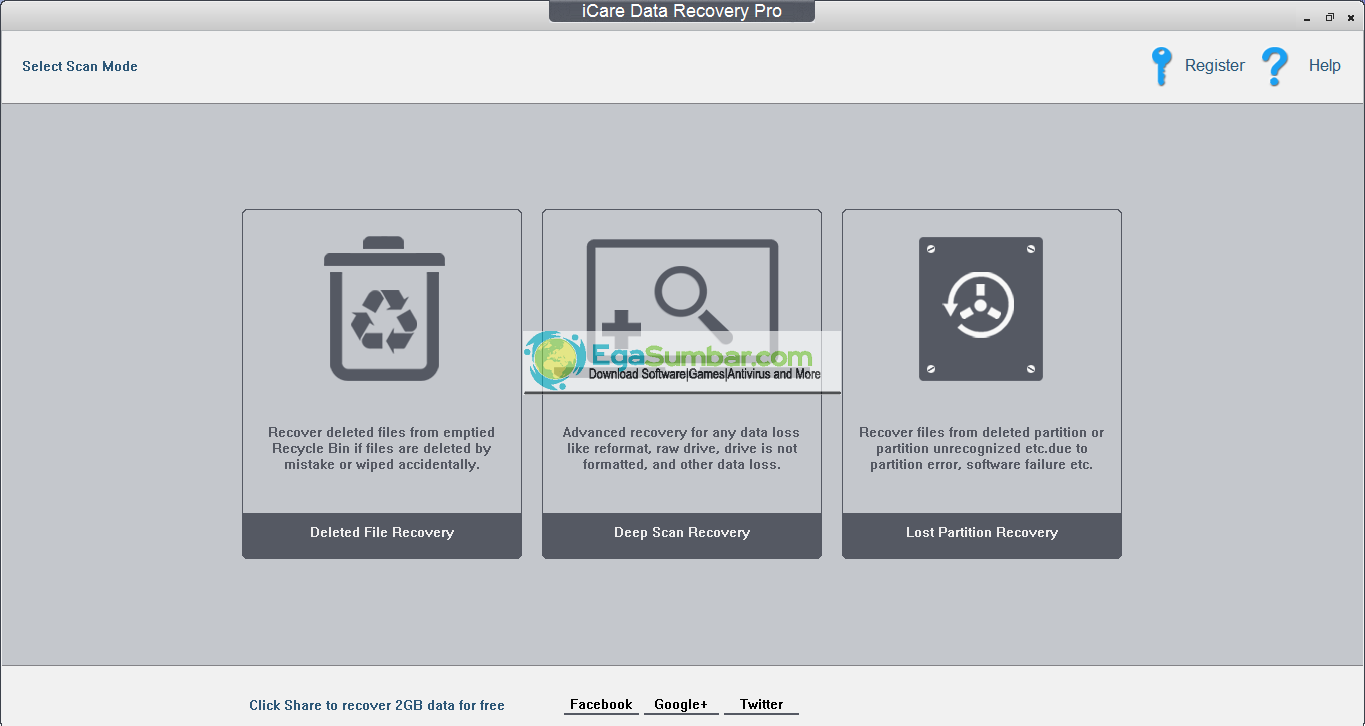This screenshot has height=726, width=1365.
Task: Share via Google+ button
Action: click(681, 705)
